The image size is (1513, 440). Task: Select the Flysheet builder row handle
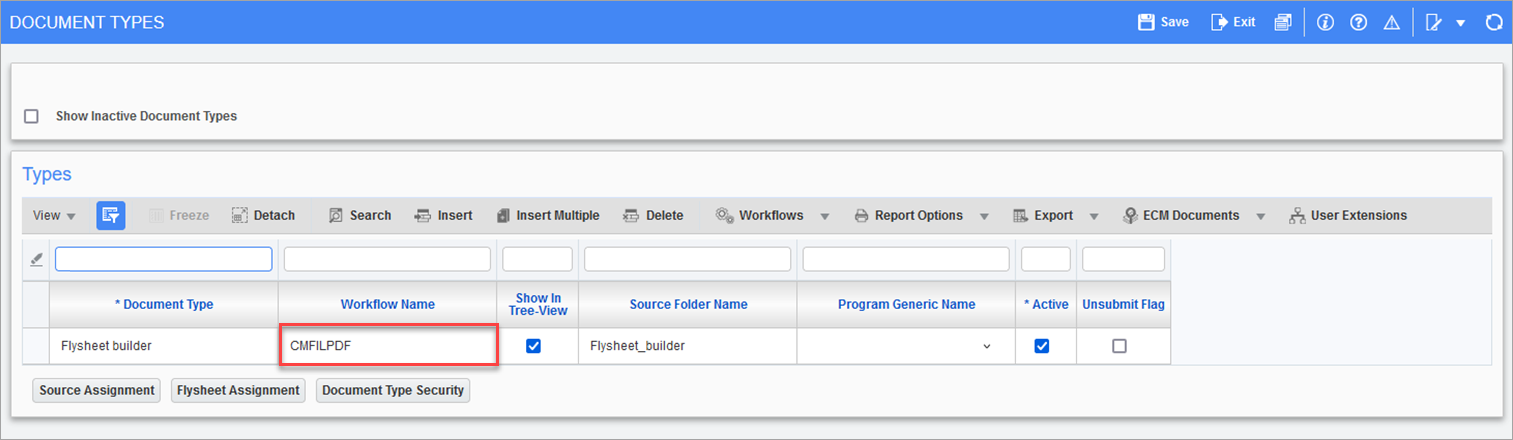point(36,346)
